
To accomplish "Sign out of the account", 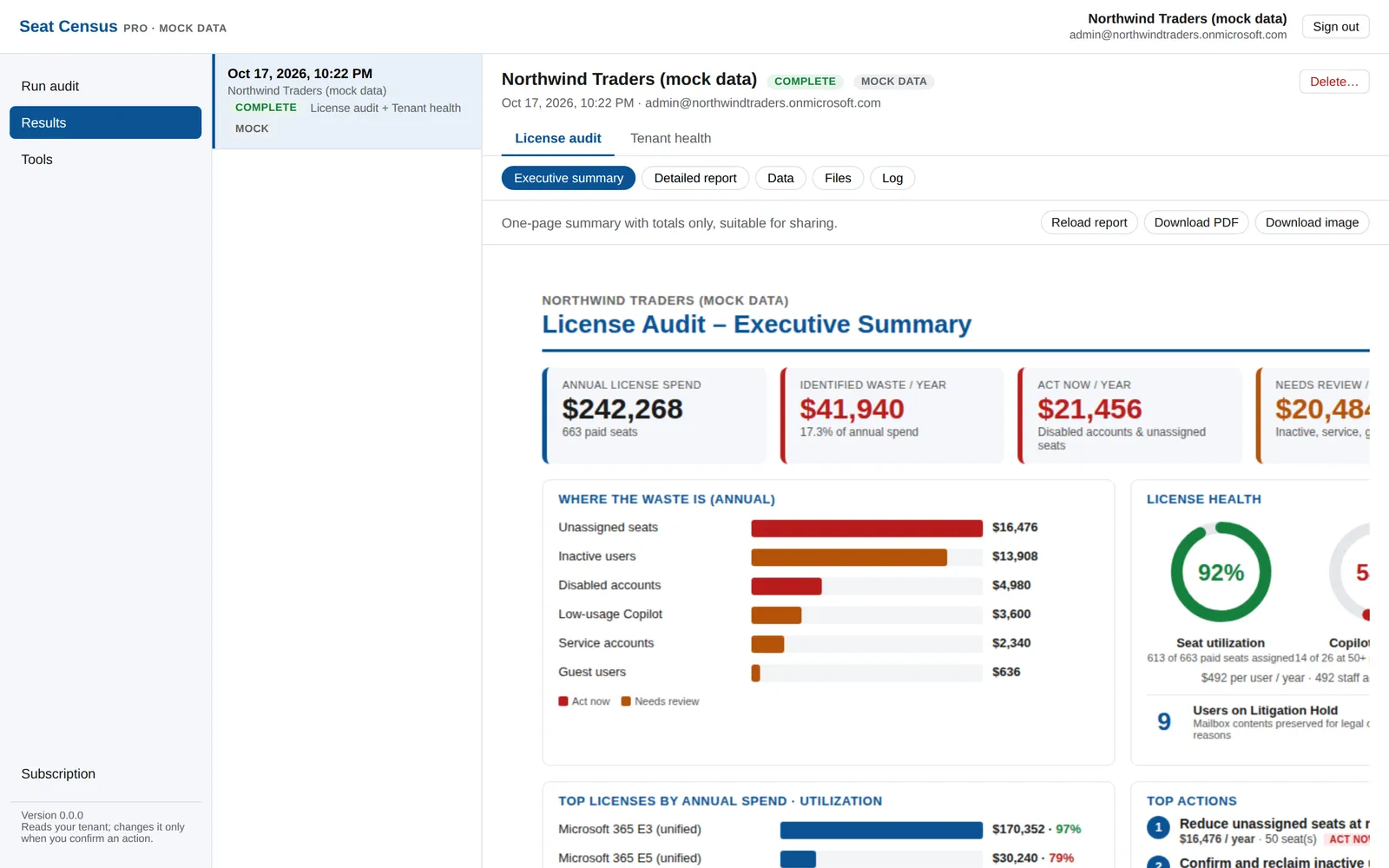I will pos(1336,27).
